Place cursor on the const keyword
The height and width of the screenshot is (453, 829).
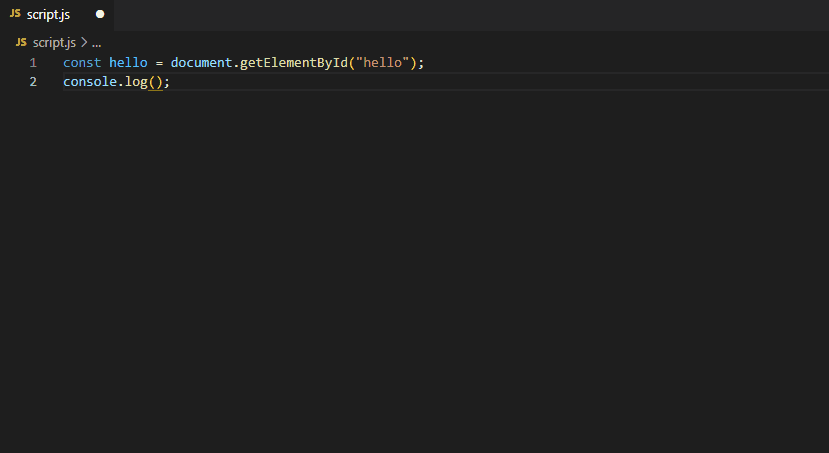coord(82,63)
